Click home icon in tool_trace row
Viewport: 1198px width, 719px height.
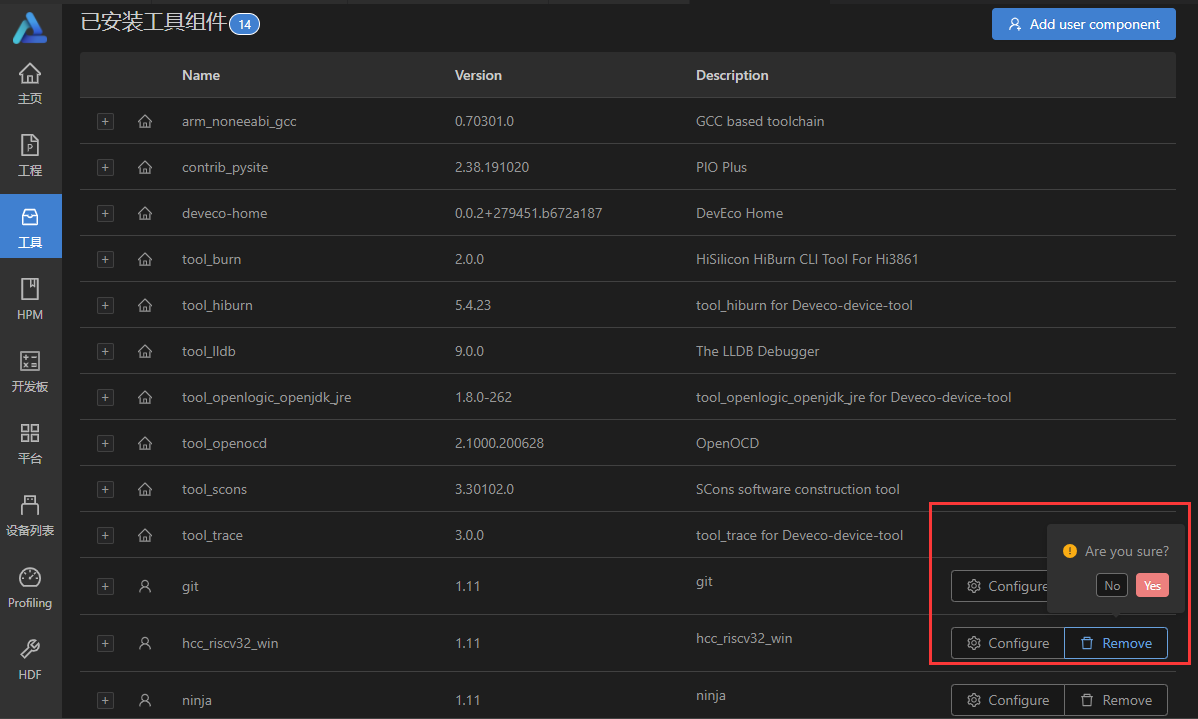point(144,536)
